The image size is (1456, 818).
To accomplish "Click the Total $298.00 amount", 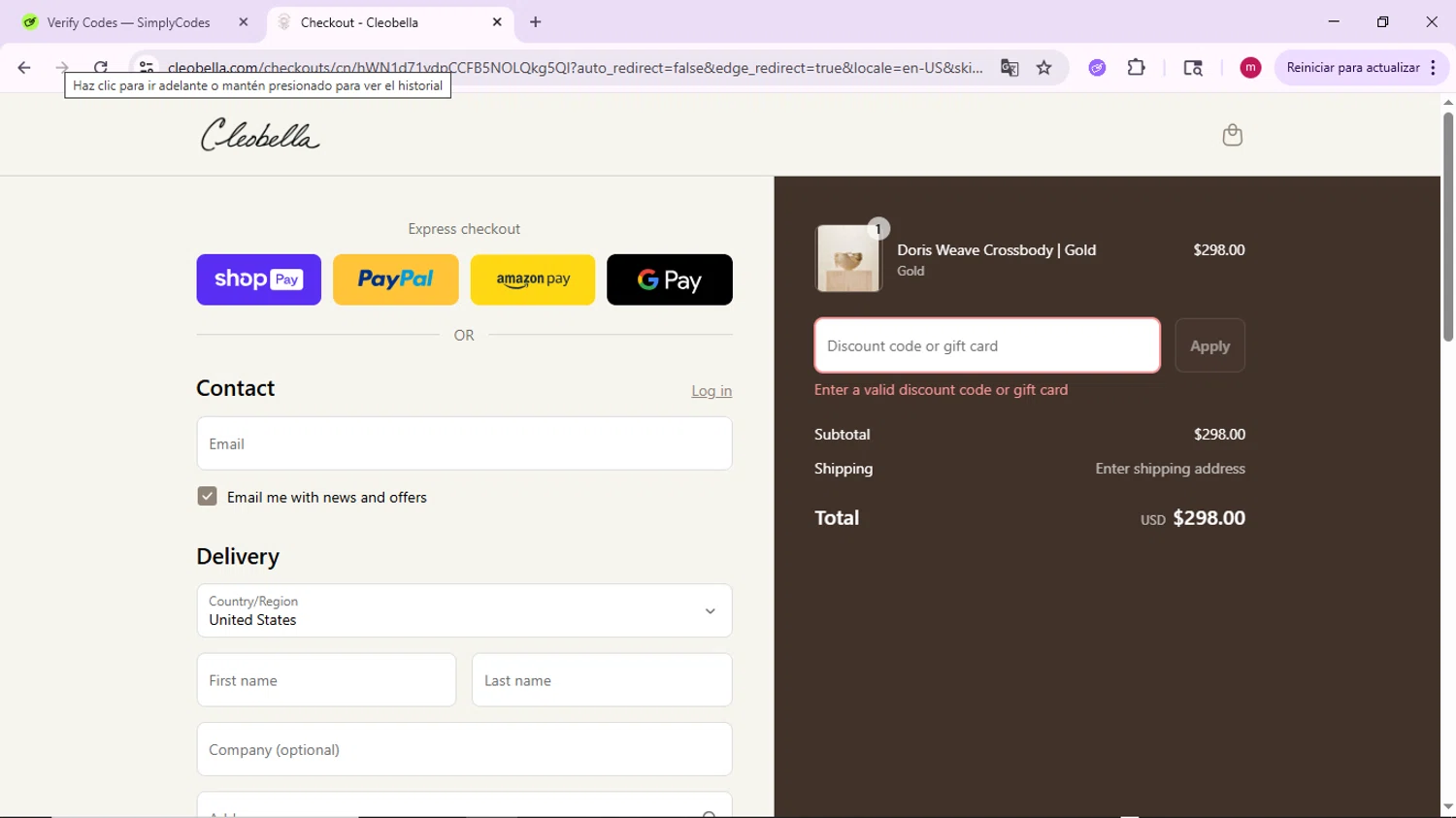I will 1208,518.
